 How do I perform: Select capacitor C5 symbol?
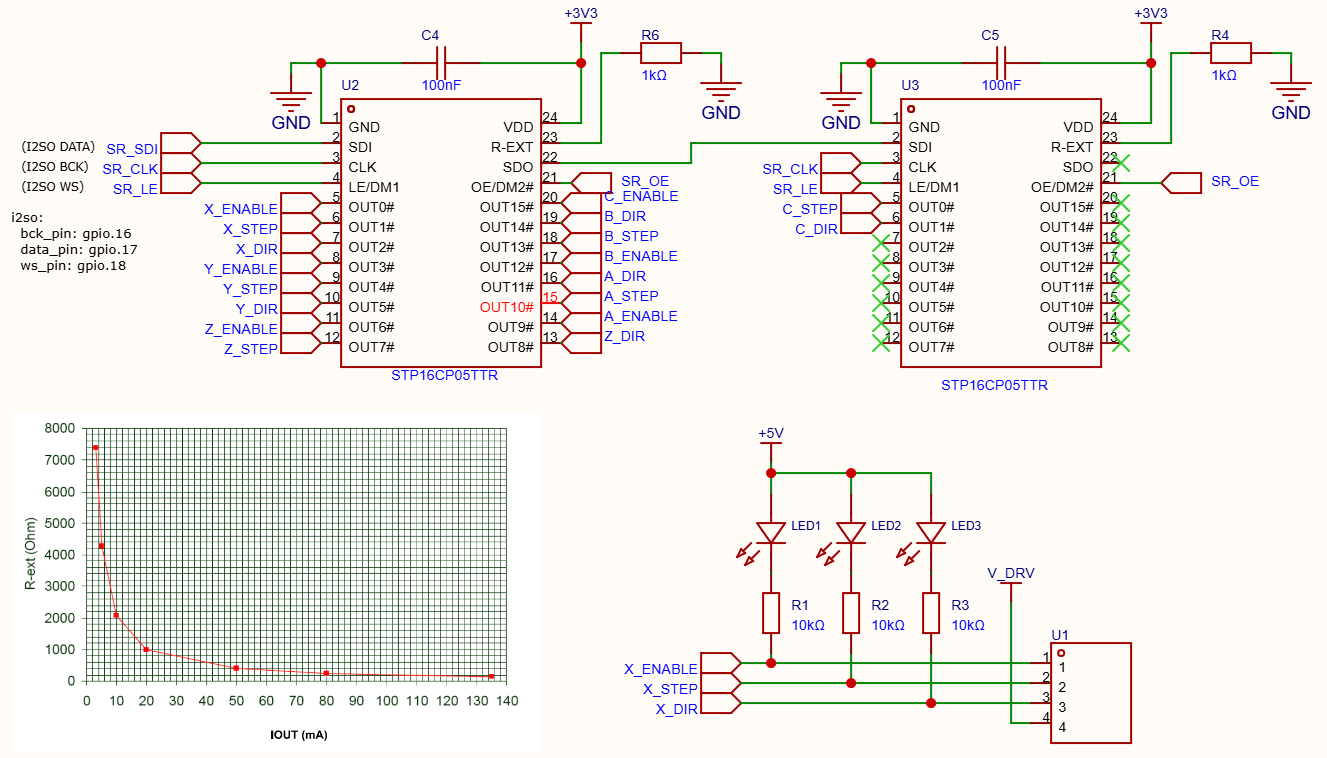click(x=1000, y=63)
